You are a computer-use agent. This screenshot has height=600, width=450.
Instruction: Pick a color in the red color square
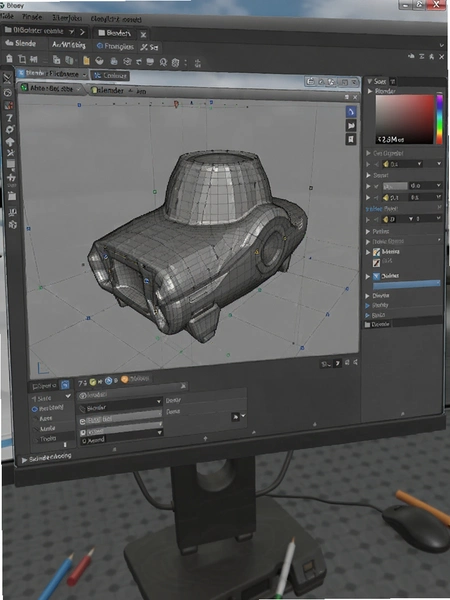pyautogui.click(x=405, y=119)
